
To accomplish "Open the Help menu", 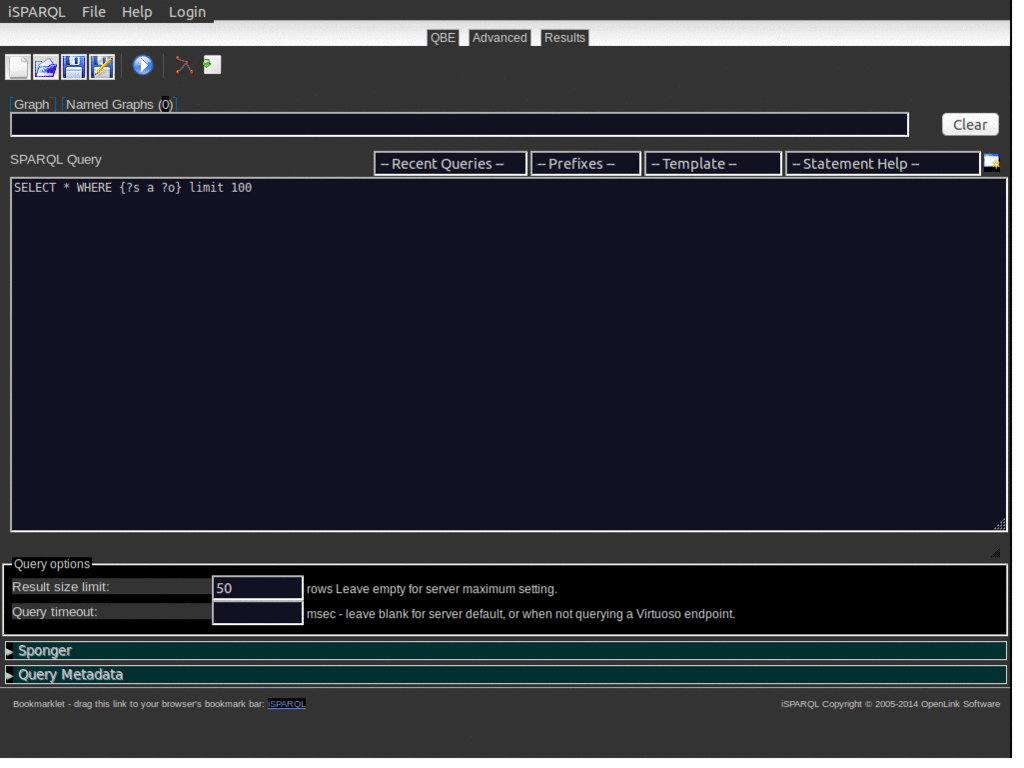I will pos(136,12).
